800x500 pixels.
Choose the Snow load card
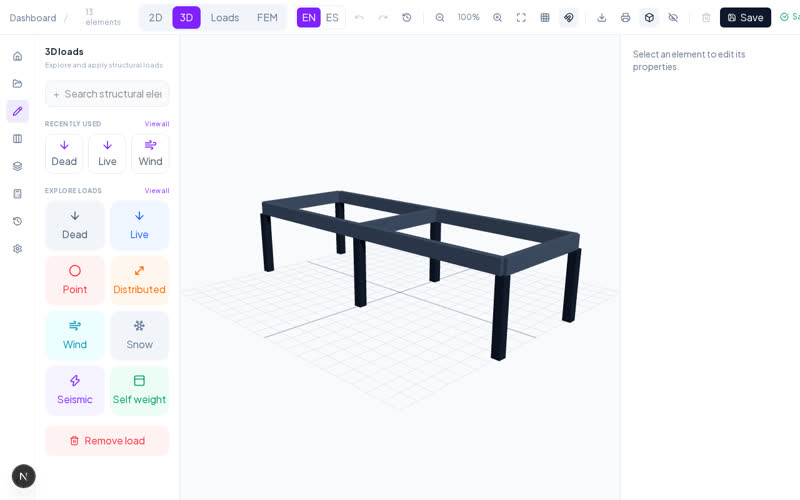[139, 336]
